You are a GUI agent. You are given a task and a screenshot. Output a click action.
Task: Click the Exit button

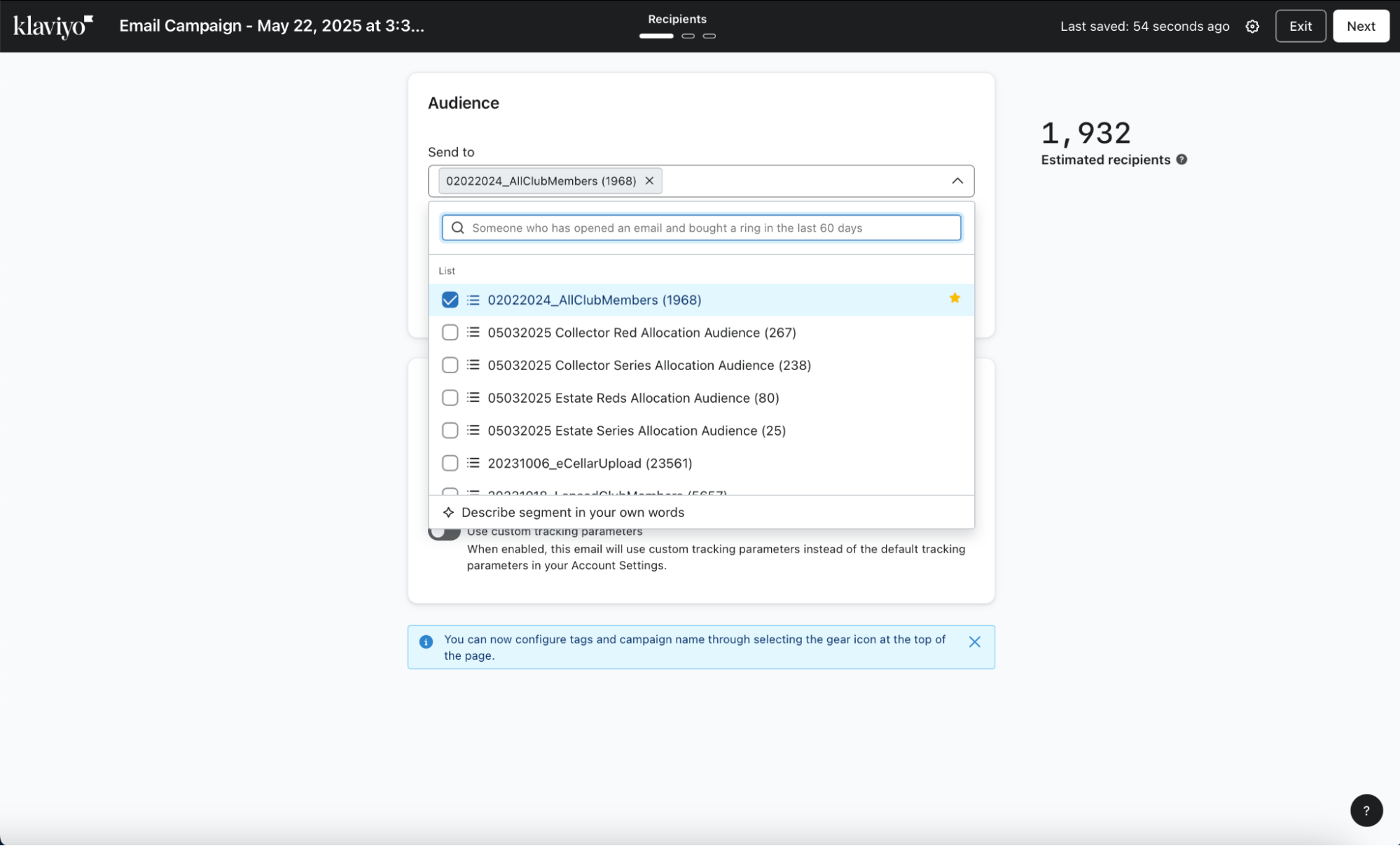point(1300,26)
